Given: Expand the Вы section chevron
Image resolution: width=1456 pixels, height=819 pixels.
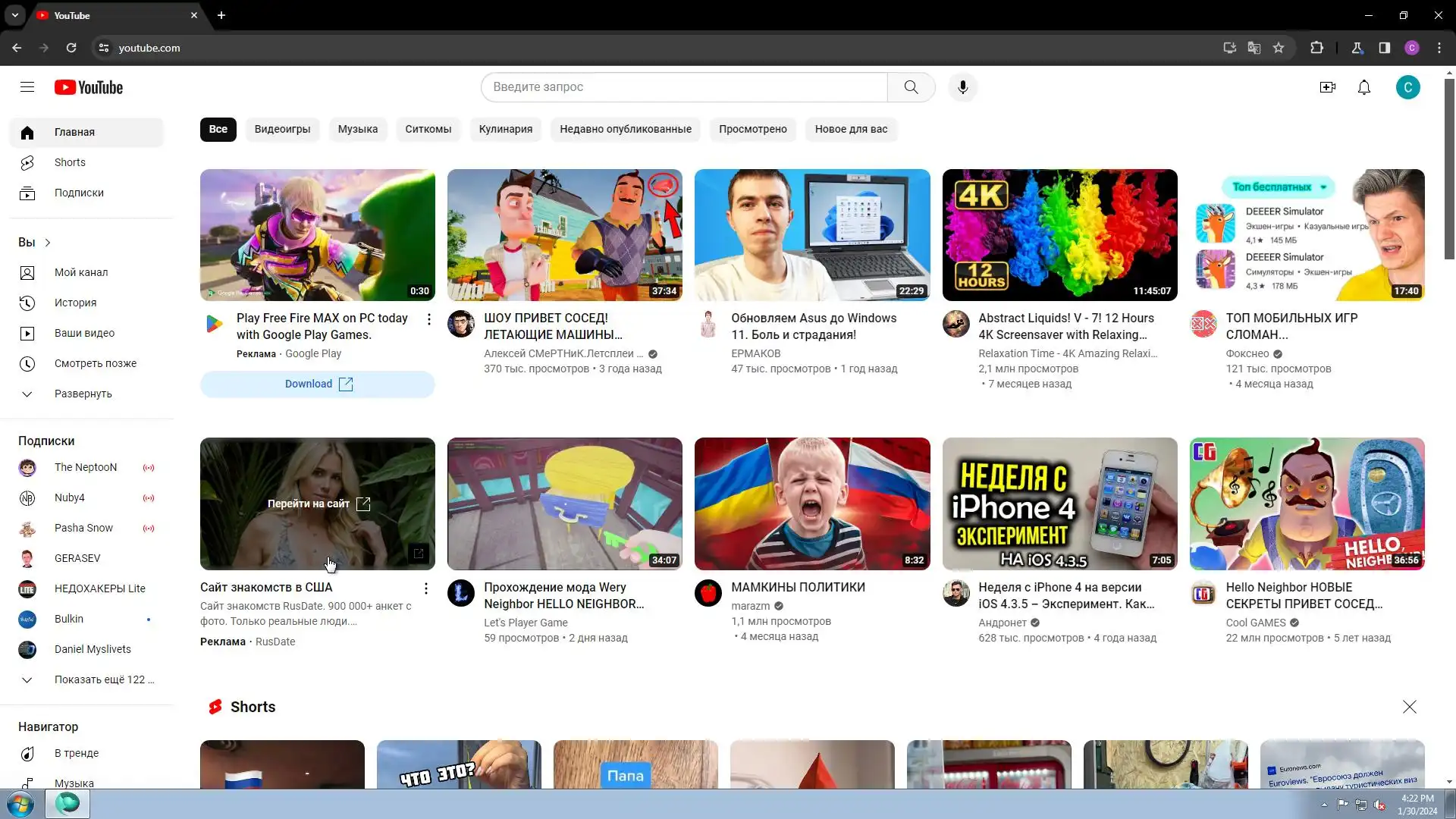Looking at the screenshot, I should pos(48,243).
